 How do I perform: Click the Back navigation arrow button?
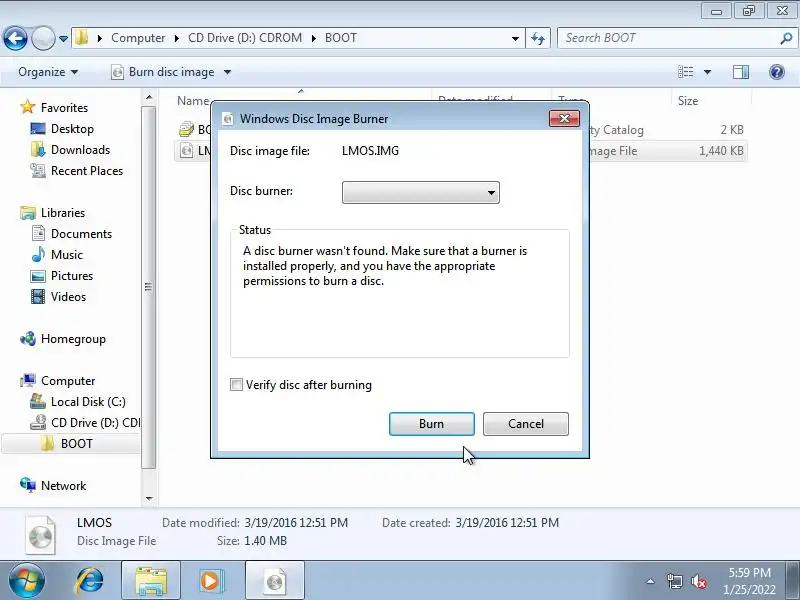click(15, 38)
